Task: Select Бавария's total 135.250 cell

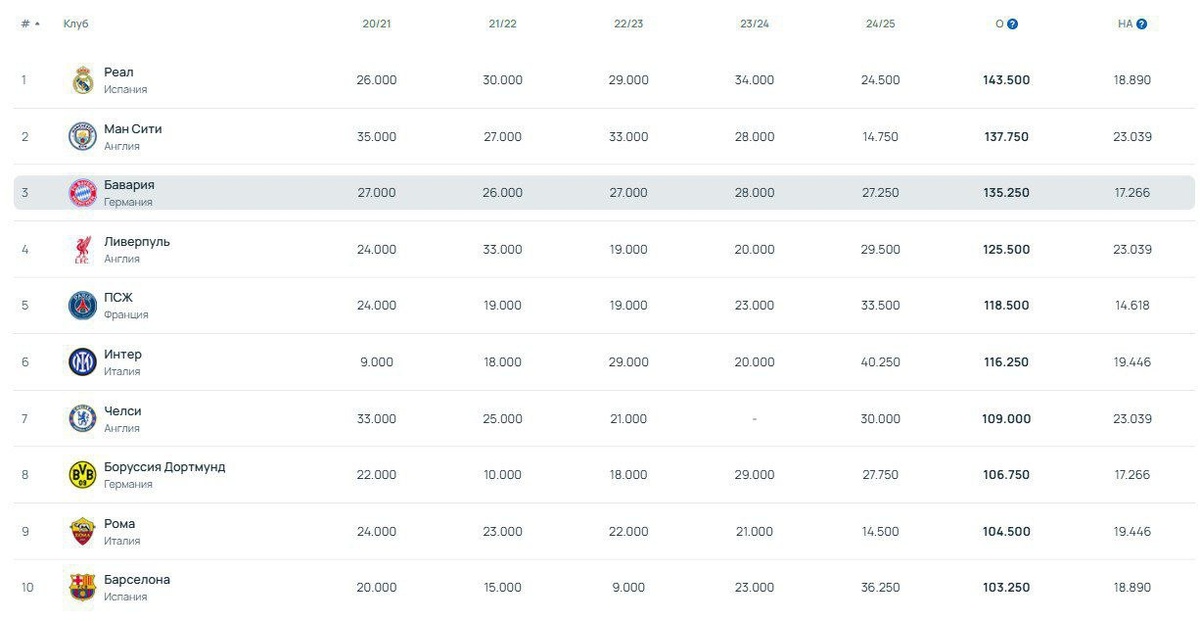Action: 1006,193
